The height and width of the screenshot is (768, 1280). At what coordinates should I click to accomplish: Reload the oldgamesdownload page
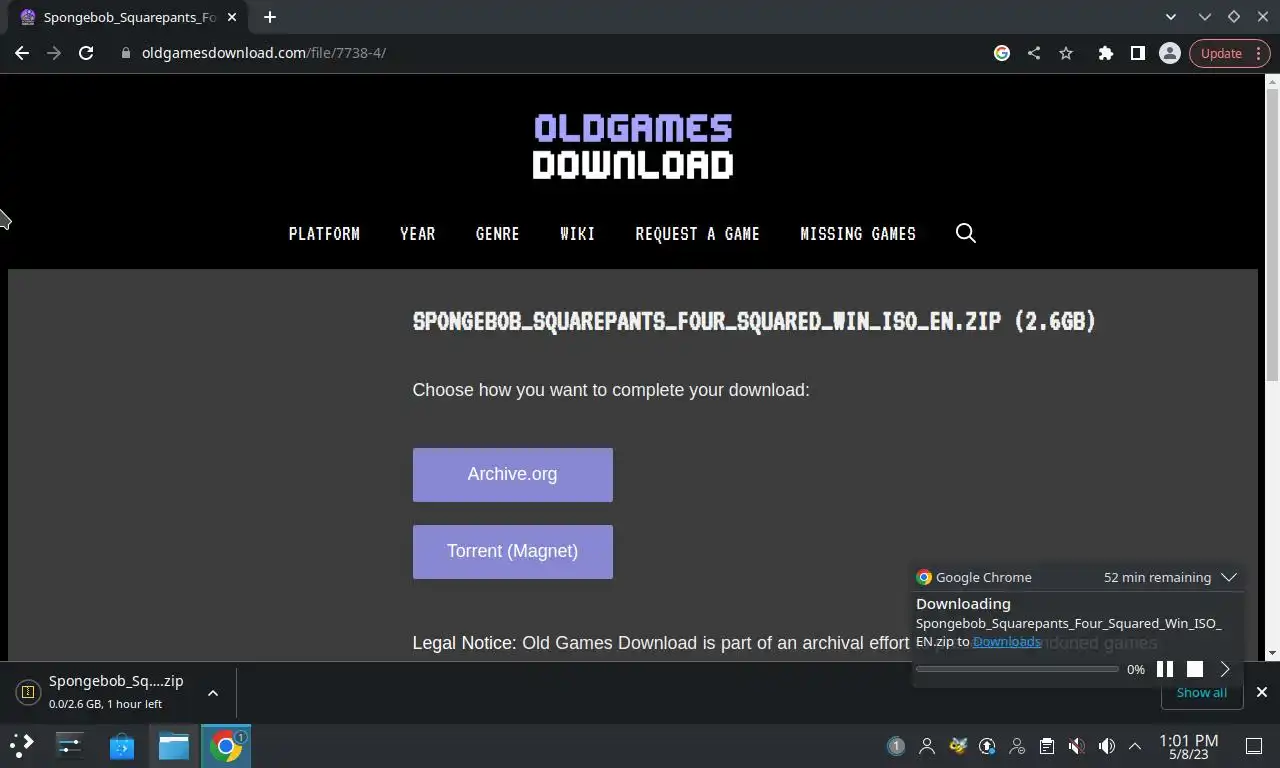click(x=86, y=53)
